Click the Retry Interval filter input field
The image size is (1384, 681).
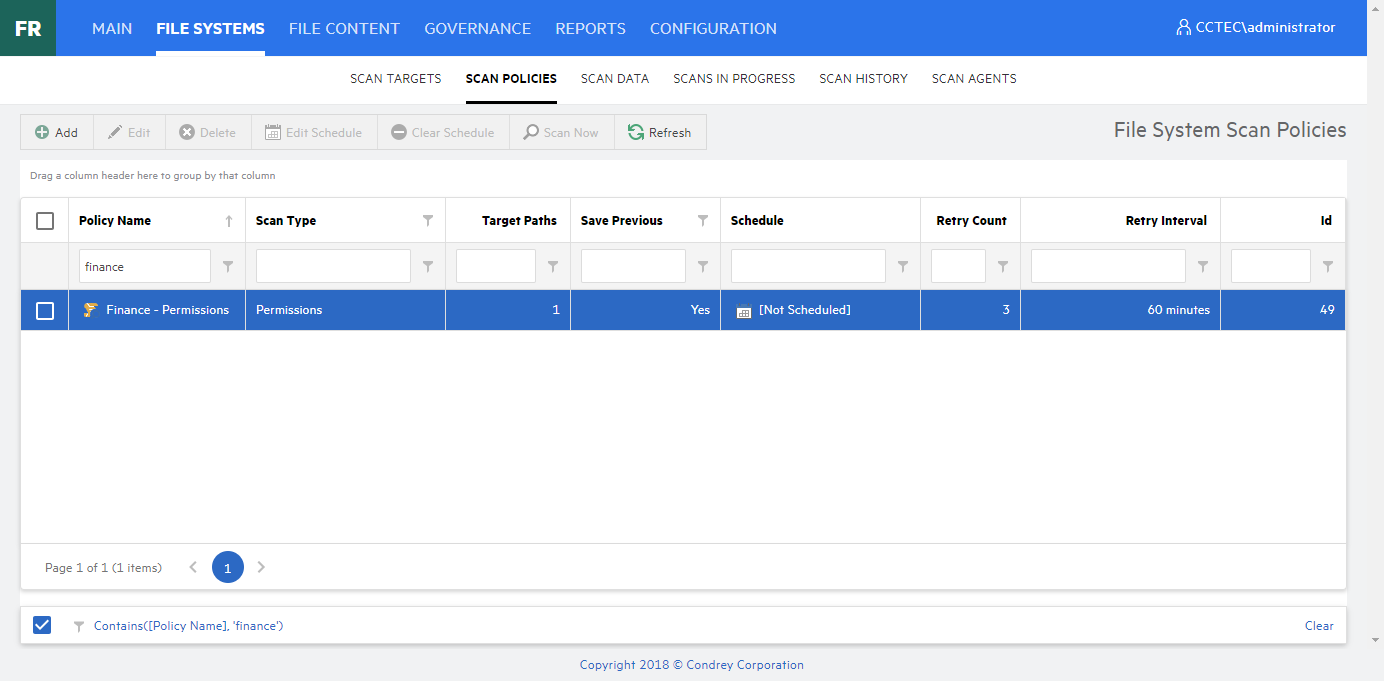tap(1108, 266)
